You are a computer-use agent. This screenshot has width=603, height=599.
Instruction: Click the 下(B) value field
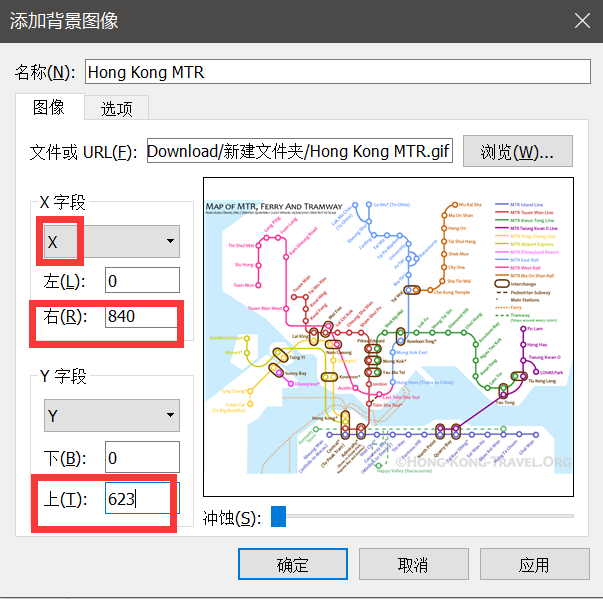click(142, 457)
